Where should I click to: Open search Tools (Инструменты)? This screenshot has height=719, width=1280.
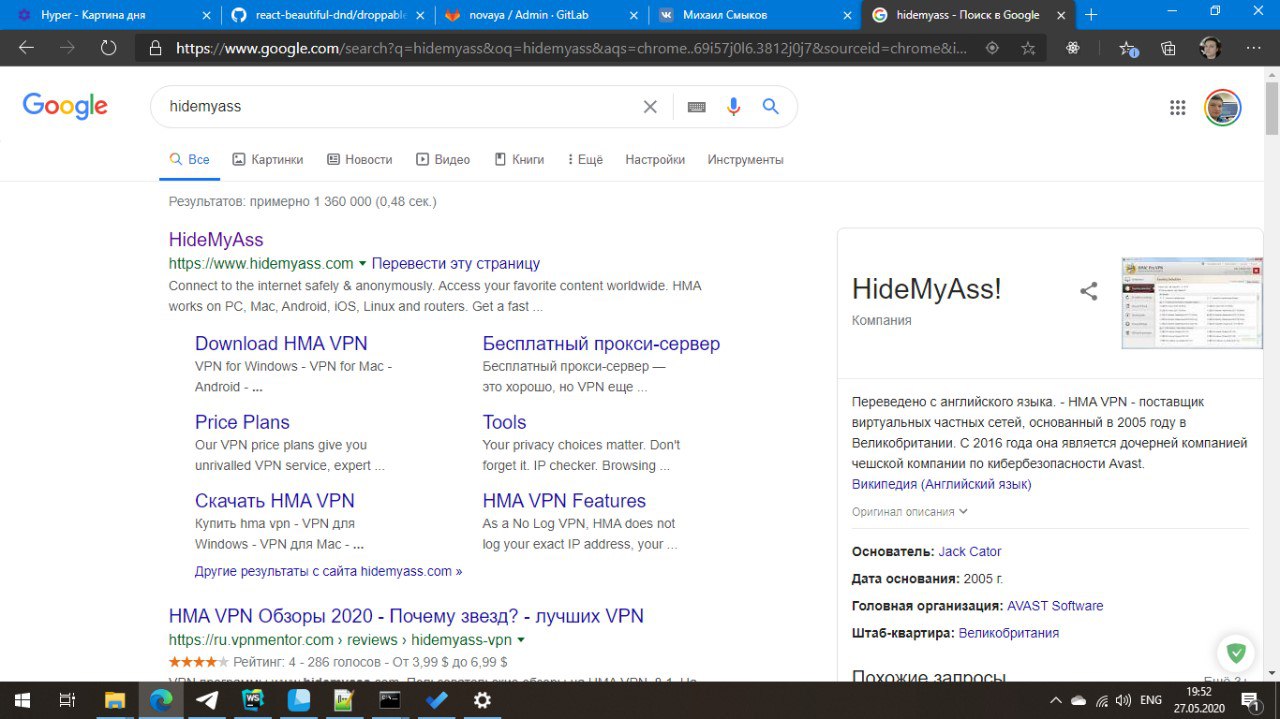pyautogui.click(x=745, y=159)
